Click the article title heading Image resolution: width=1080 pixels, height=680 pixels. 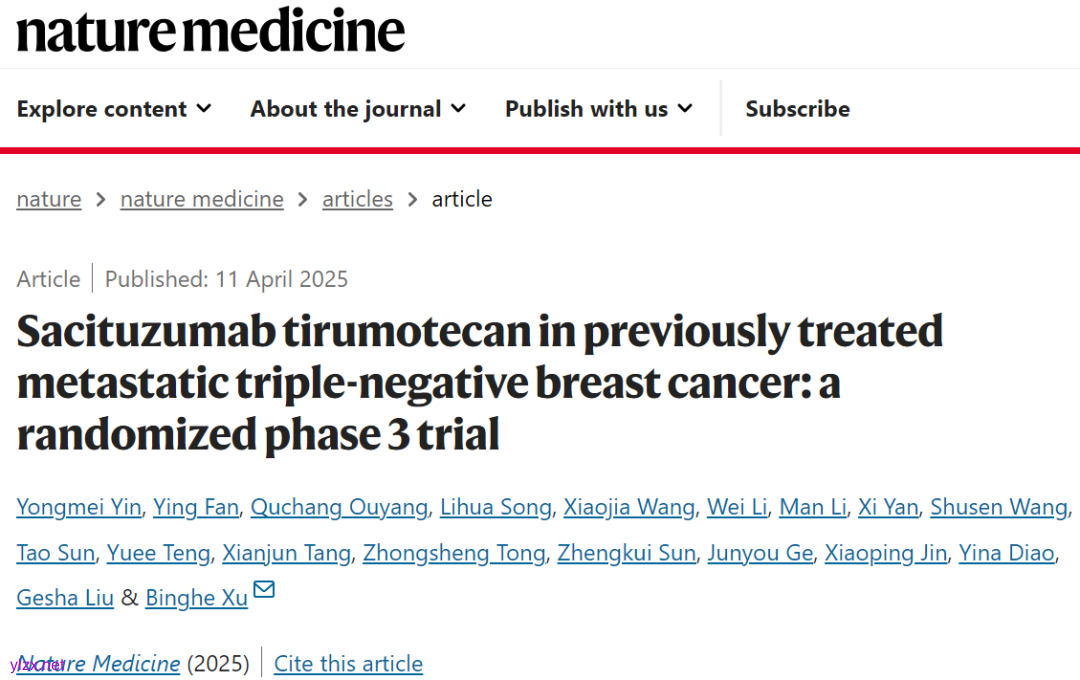(x=480, y=383)
